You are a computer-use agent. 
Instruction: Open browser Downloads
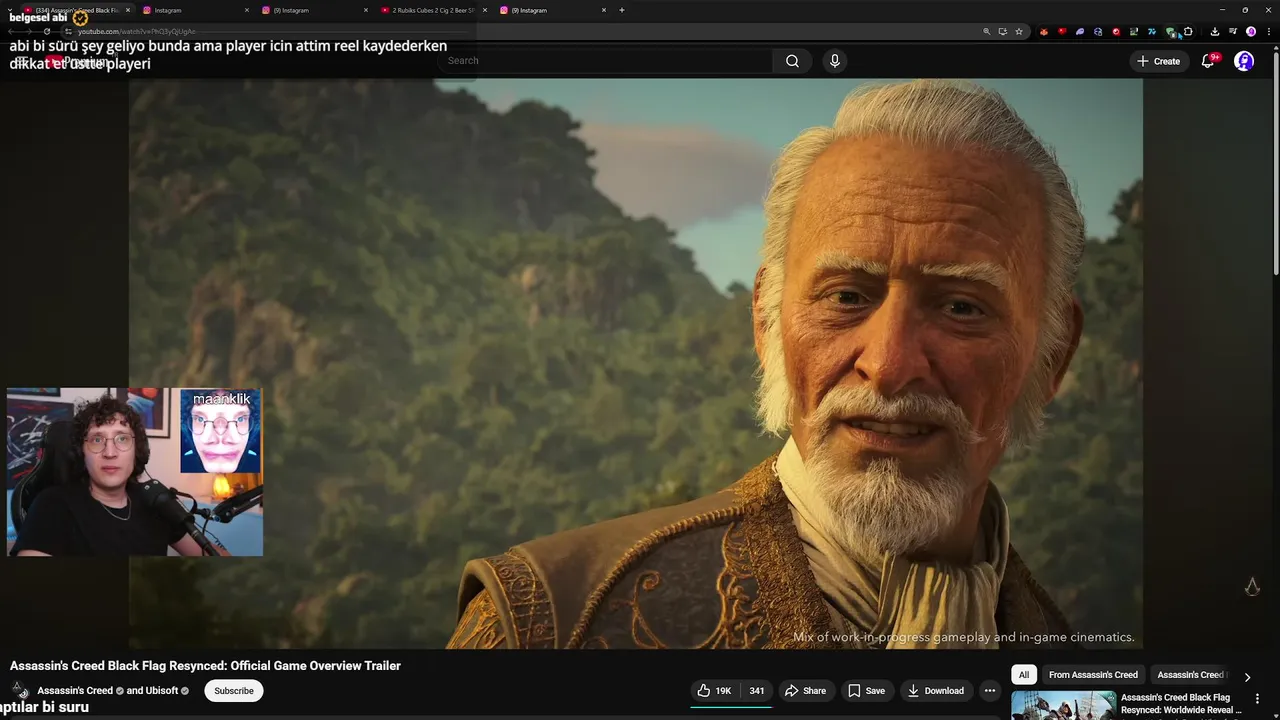(x=1215, y=32)
